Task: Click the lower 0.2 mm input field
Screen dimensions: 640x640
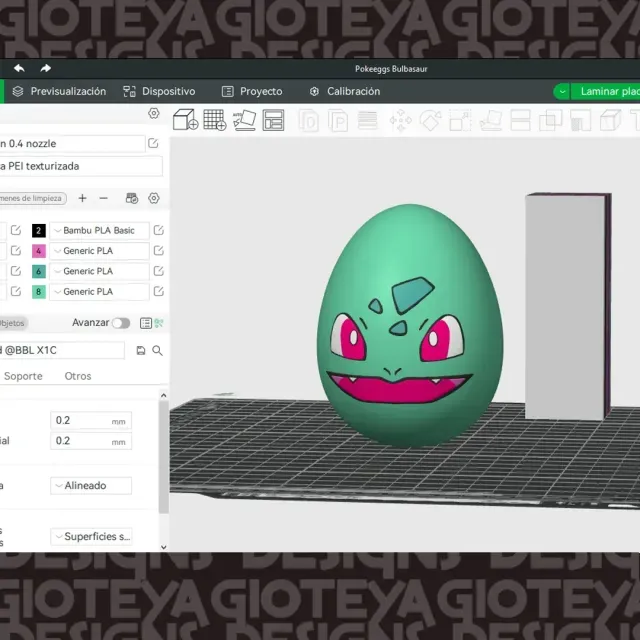Action: tap(91, 441)
